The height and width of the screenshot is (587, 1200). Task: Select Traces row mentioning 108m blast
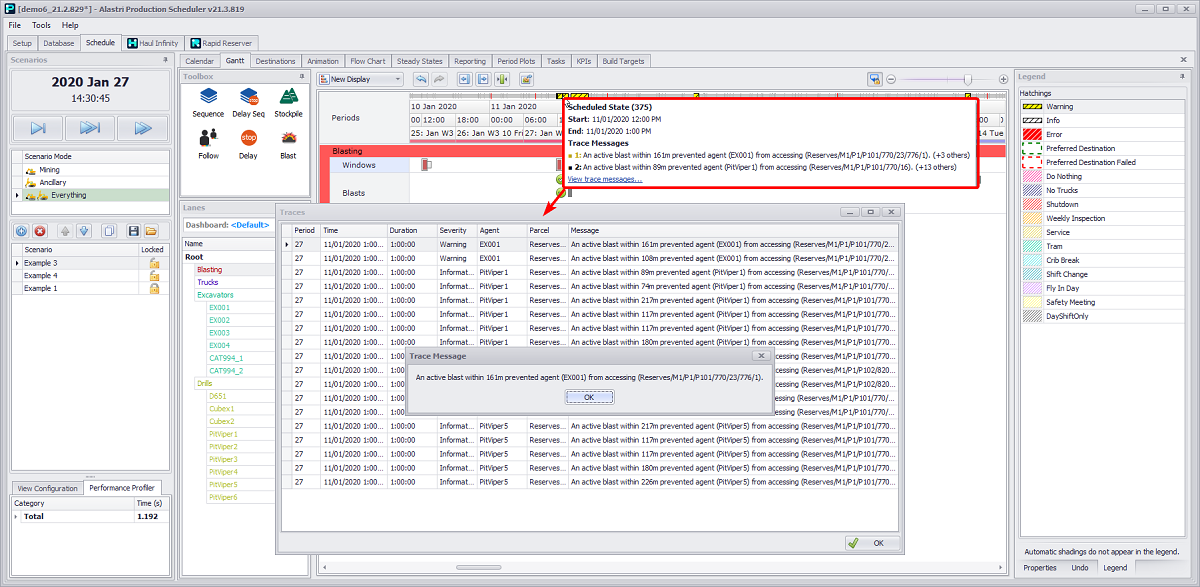[x=589, y=257]
